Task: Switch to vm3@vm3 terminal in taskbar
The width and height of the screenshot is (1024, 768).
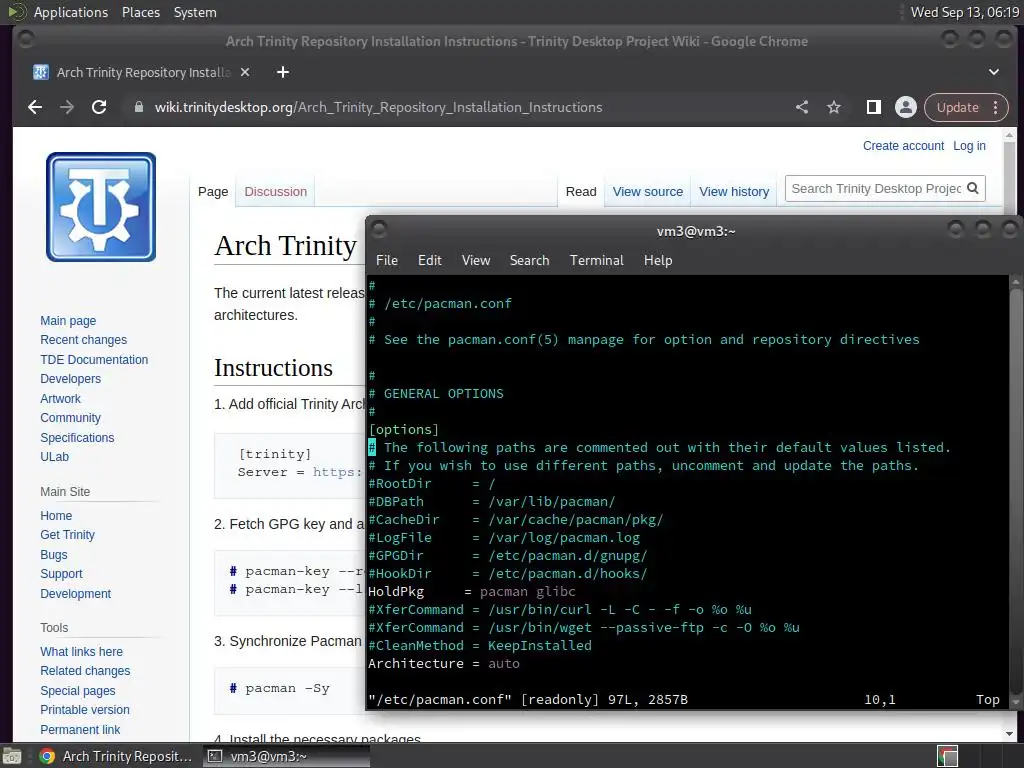Action: (x=285, y=756)
